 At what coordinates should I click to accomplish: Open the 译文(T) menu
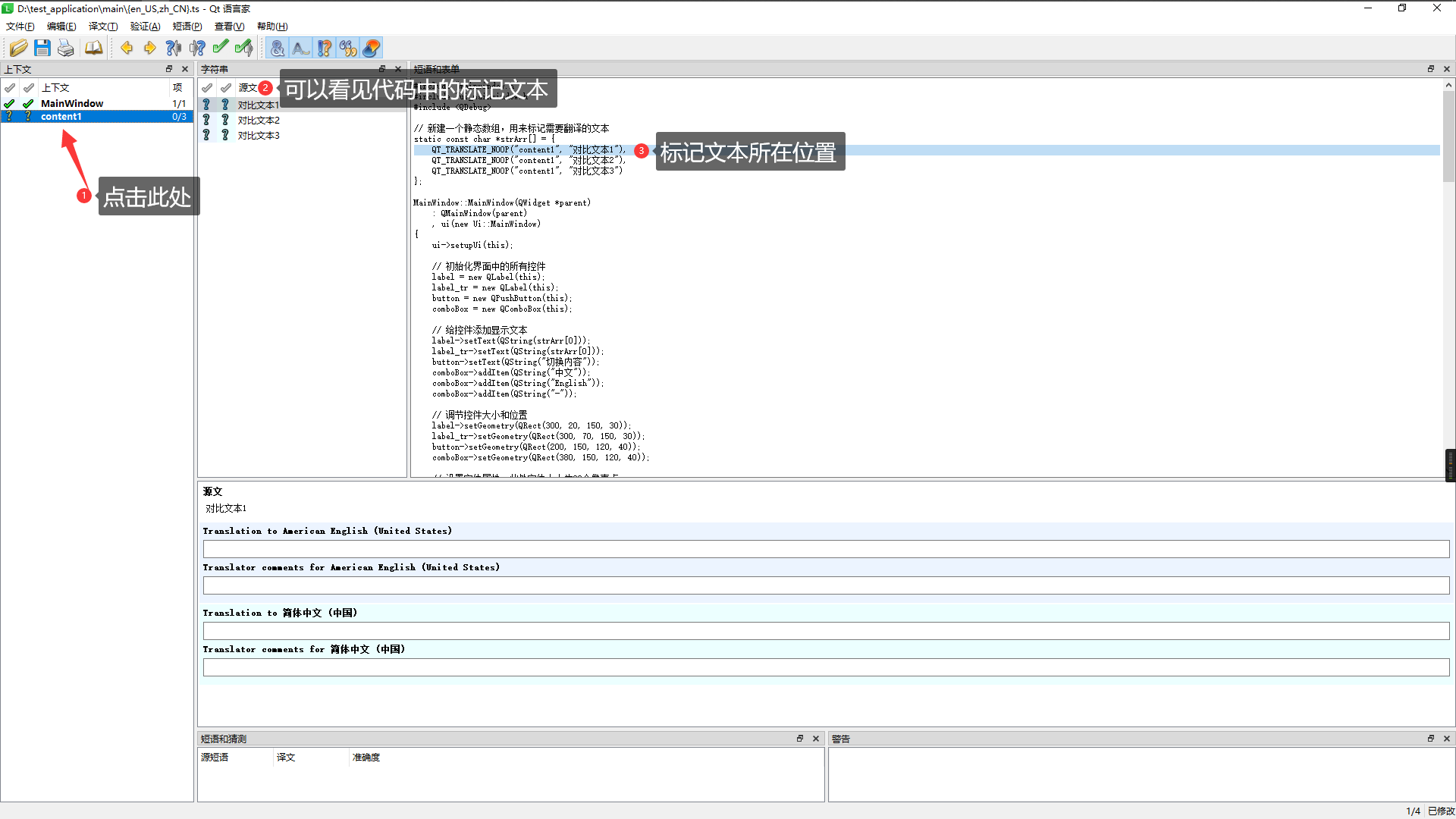point(103,27)
